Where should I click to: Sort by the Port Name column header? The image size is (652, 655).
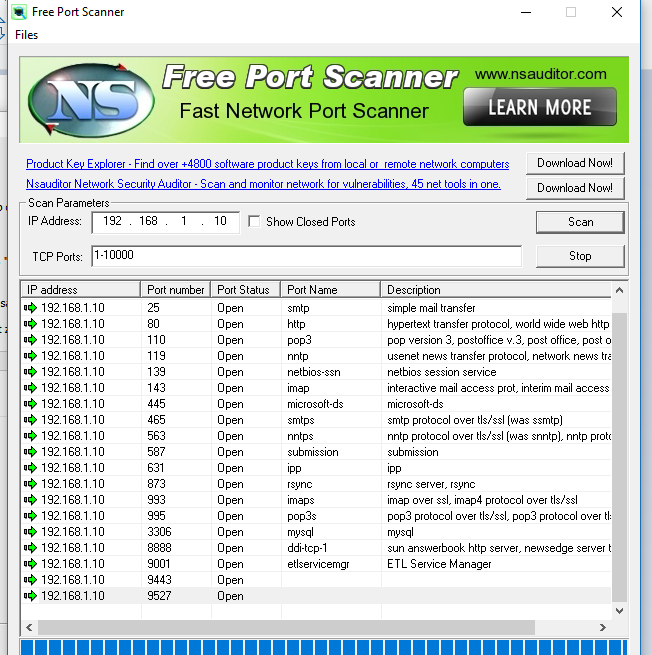tap(312, 290)
